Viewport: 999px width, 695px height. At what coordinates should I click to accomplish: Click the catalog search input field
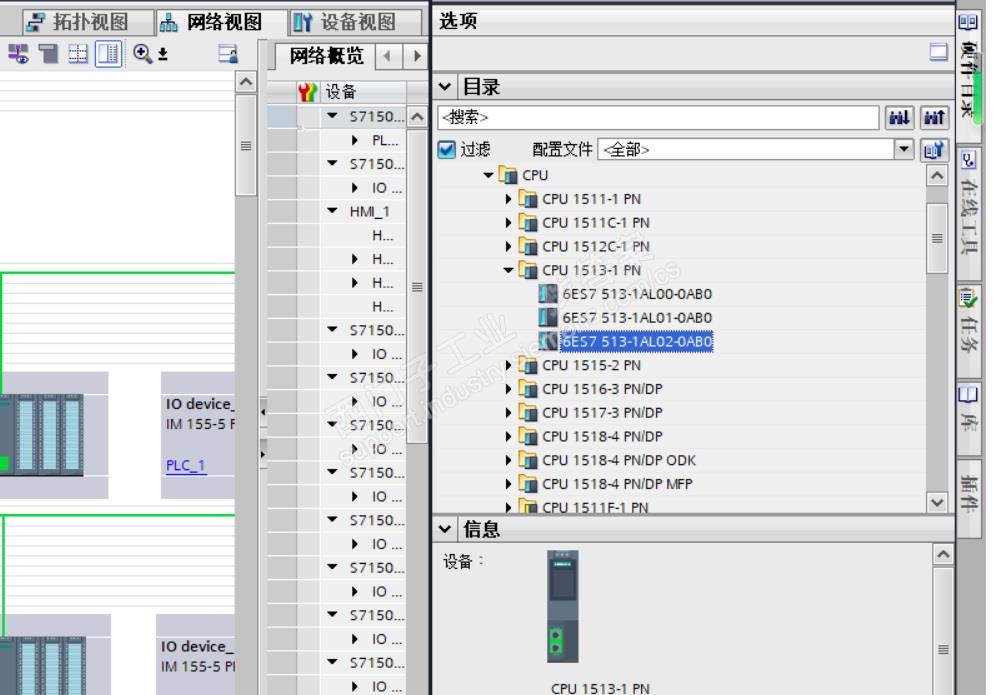(658, 117)
